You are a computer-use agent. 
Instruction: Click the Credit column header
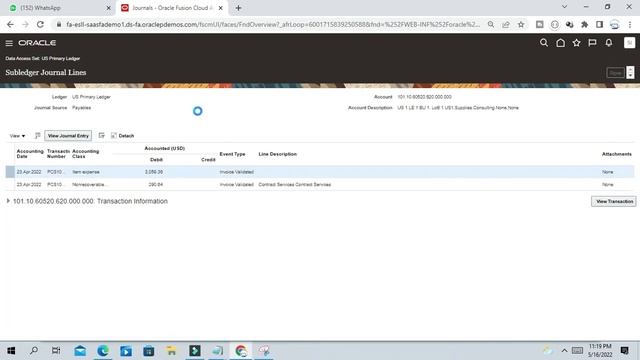click(208, 160)
